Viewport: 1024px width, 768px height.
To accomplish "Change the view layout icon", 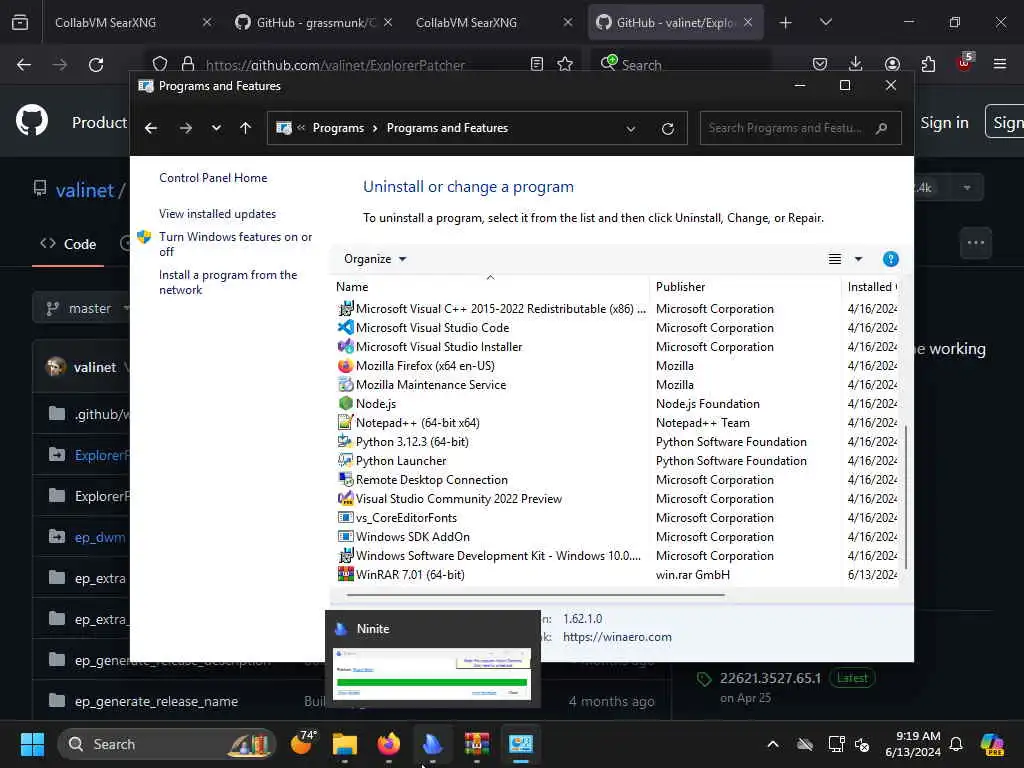I will [835, 259].
